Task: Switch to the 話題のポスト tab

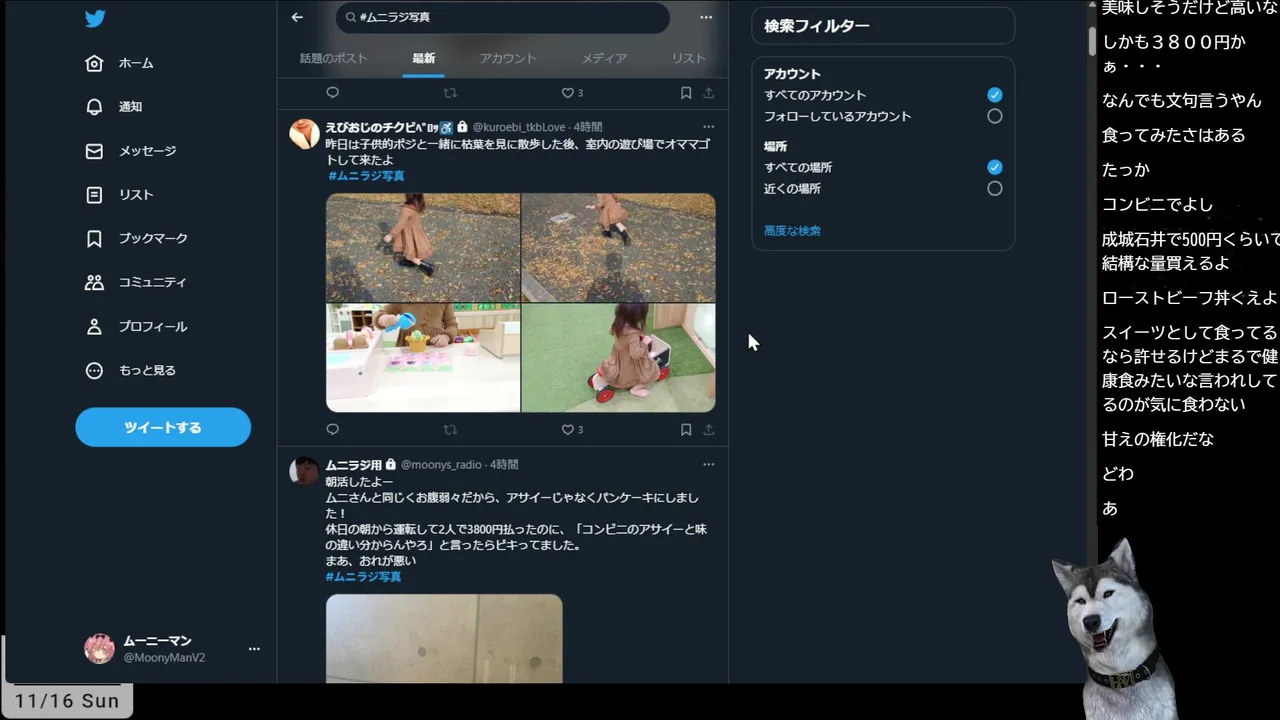Action: (x=334, y=58)
